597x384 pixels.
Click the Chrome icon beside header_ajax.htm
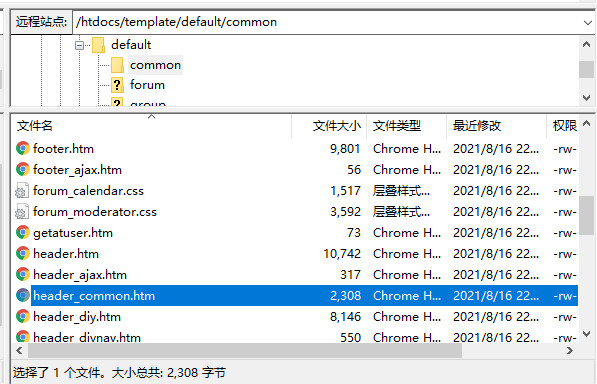(22, 274)
